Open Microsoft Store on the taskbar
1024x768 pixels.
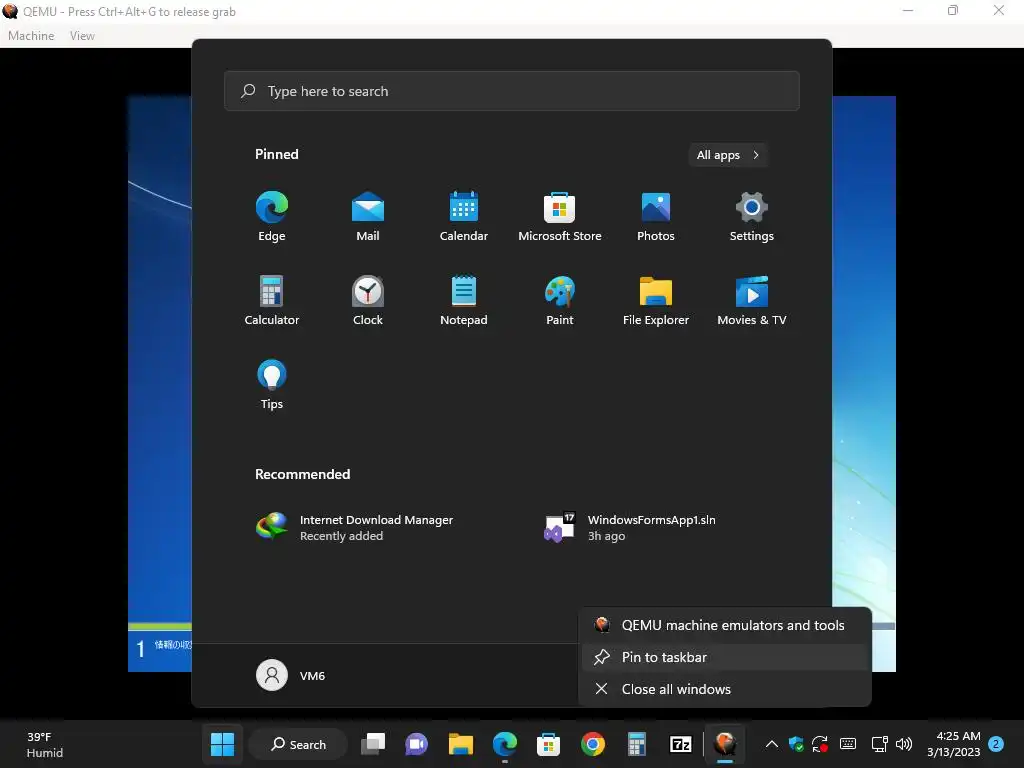coord(549,744)
